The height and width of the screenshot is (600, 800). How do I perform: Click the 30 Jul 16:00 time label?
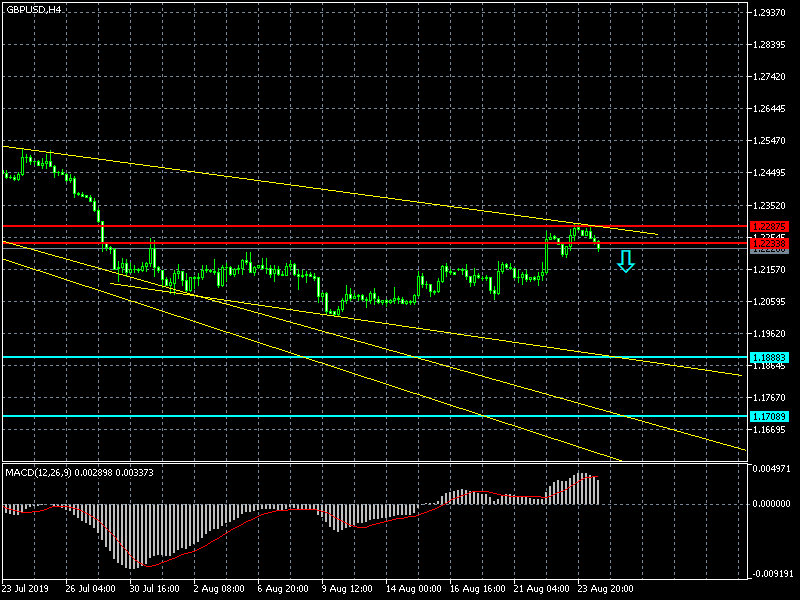[x=155, y=588]
